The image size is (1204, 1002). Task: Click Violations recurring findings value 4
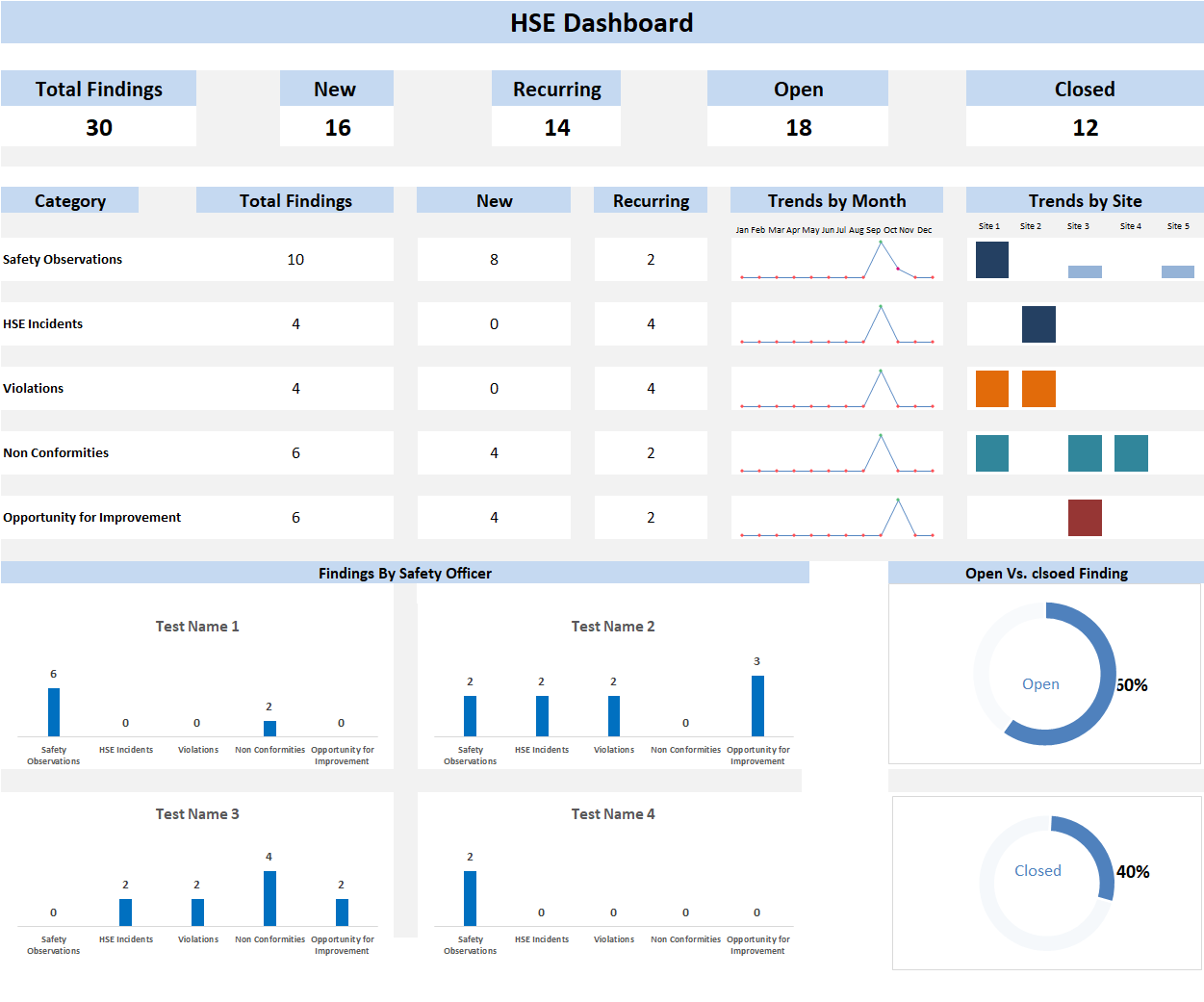651,388
